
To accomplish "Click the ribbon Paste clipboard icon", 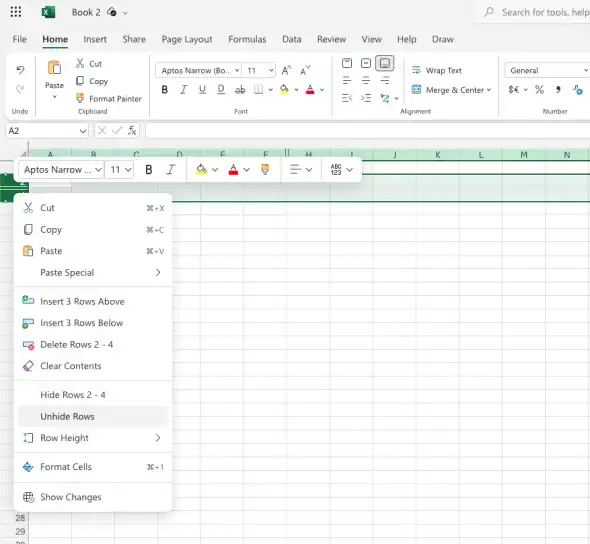I will pyautogui.click(x=55, y=68).
